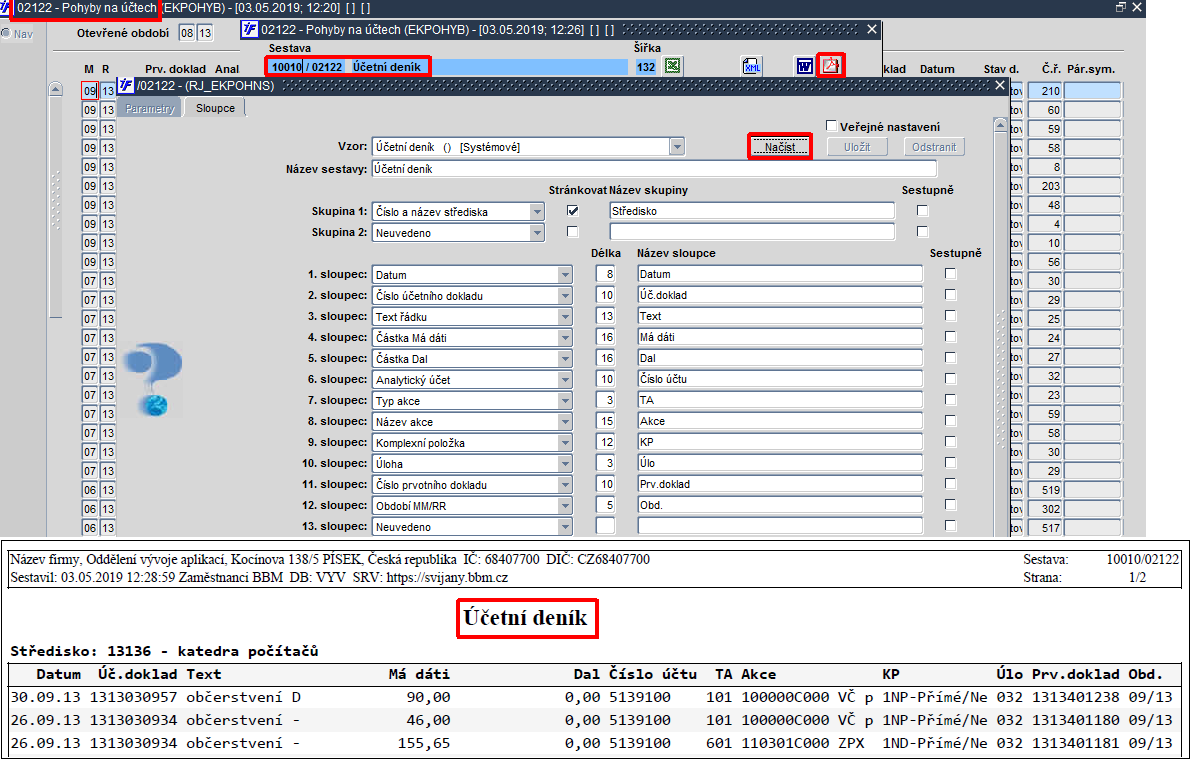Click the Název sestavy text field
1193x761 pixels.
click(654, 169)
